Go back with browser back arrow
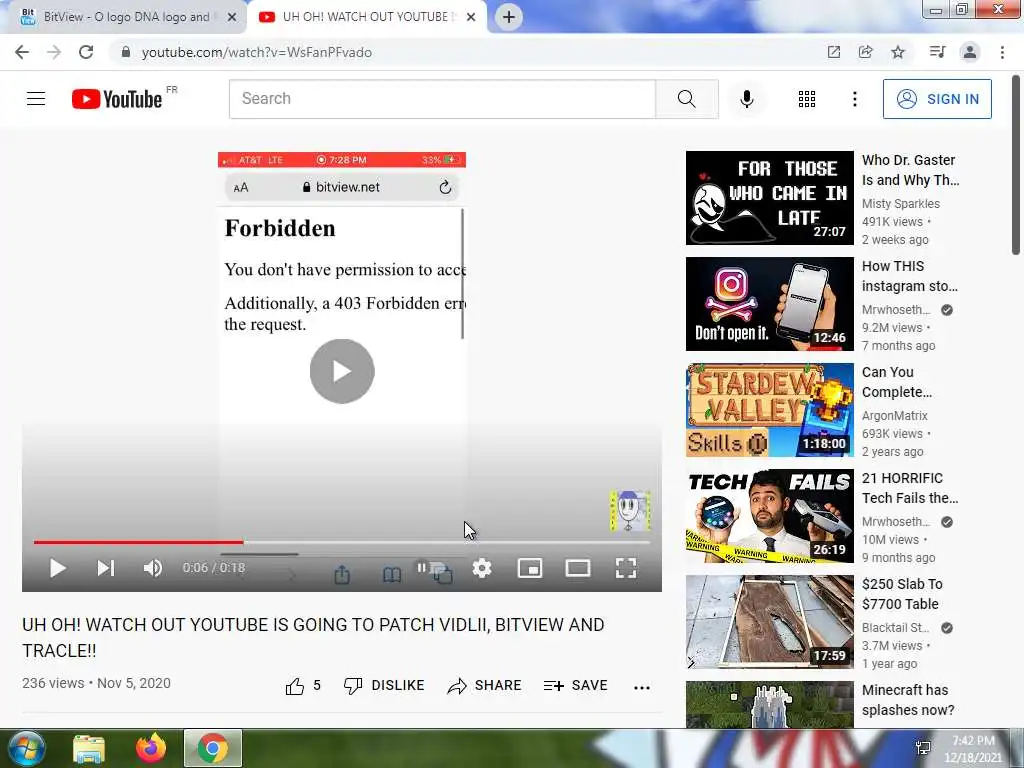Screen dimensions: 1024x768 (22, 52)
